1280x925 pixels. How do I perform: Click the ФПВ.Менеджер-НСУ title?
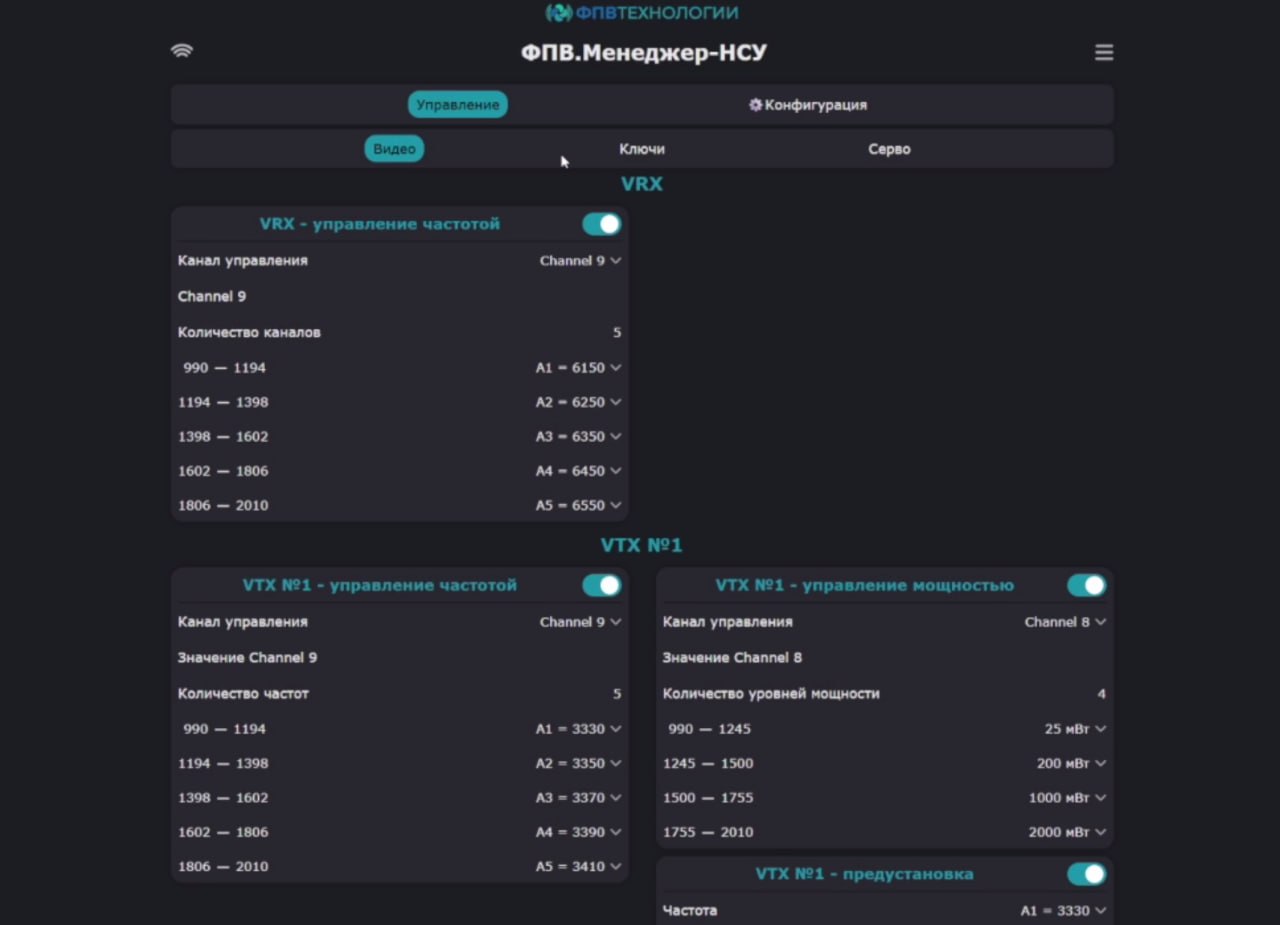(643, 53)
